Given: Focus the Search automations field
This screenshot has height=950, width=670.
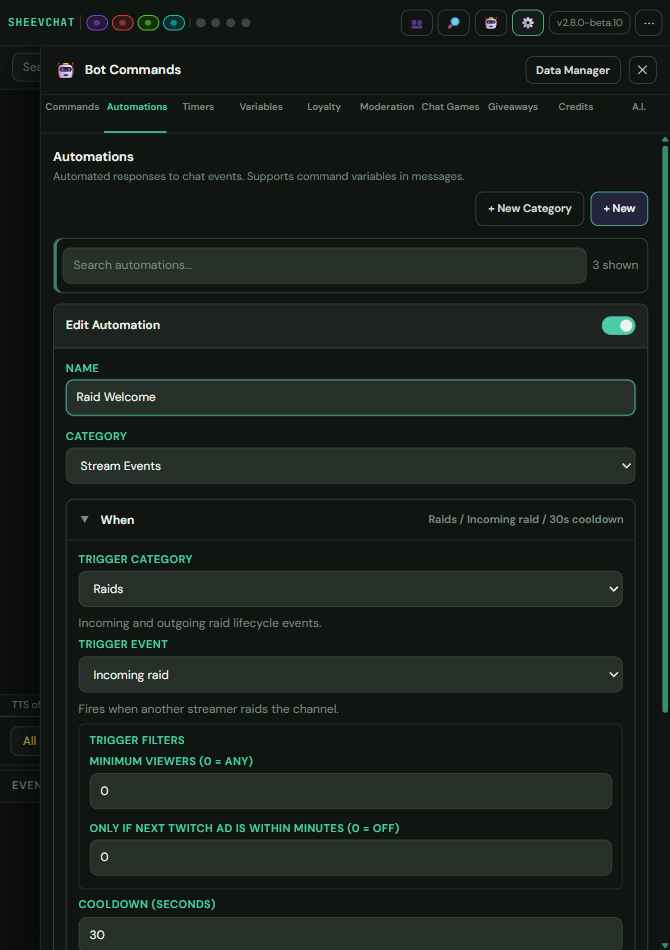Looking at the screenshot, I should coord(324,265).
